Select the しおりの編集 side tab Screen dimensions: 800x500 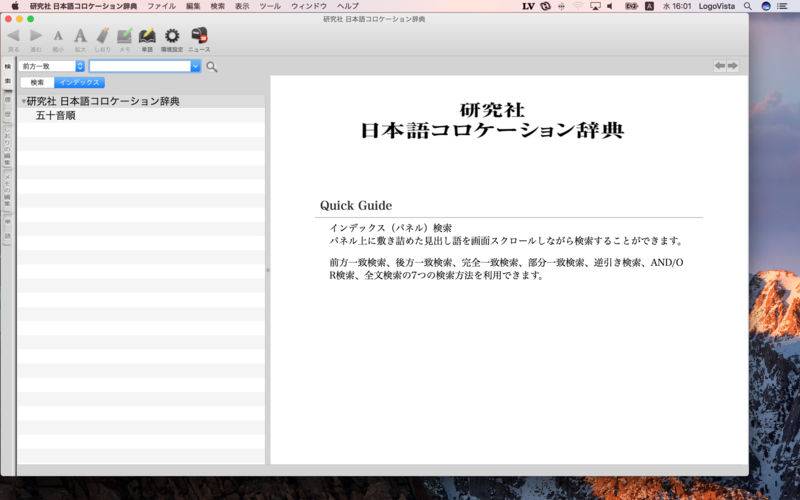8,146
